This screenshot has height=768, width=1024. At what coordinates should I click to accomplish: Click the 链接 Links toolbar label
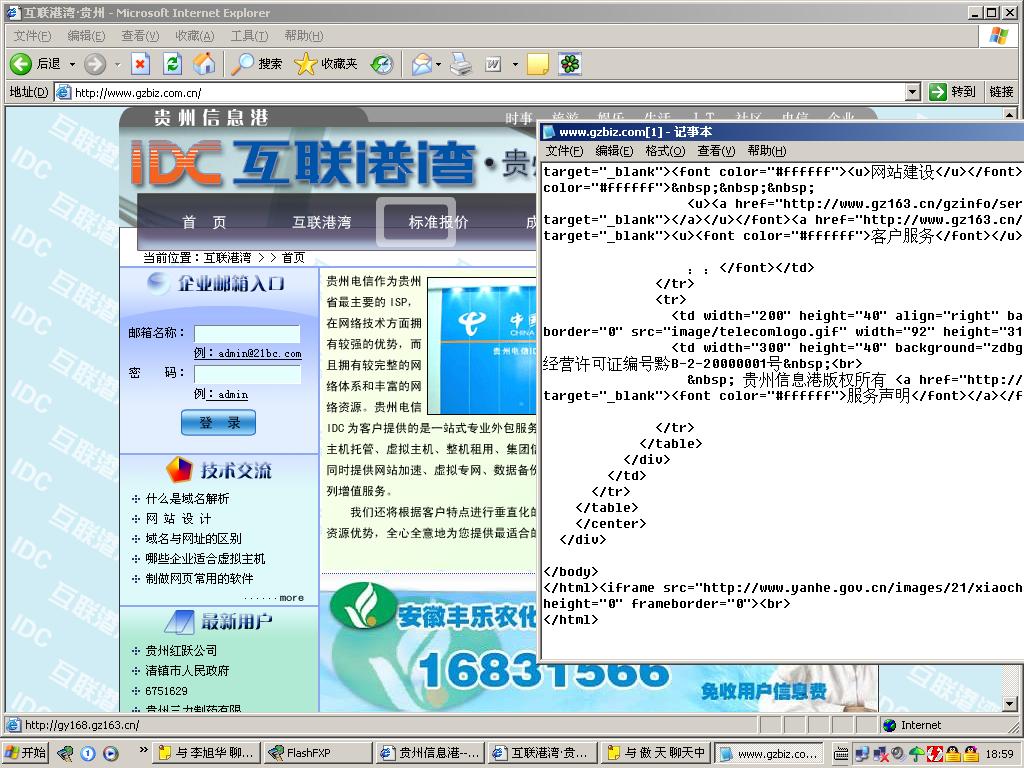1001,92
